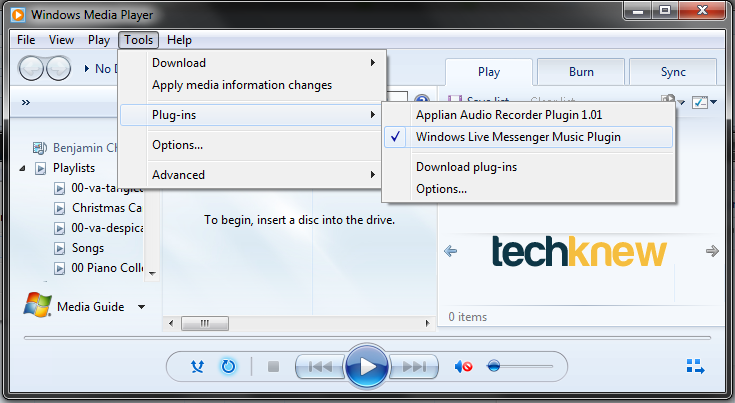Viewport: 735px width, 403px height.
Task: Collapse the Playlists tree node
Action: [x=22, y=168]
